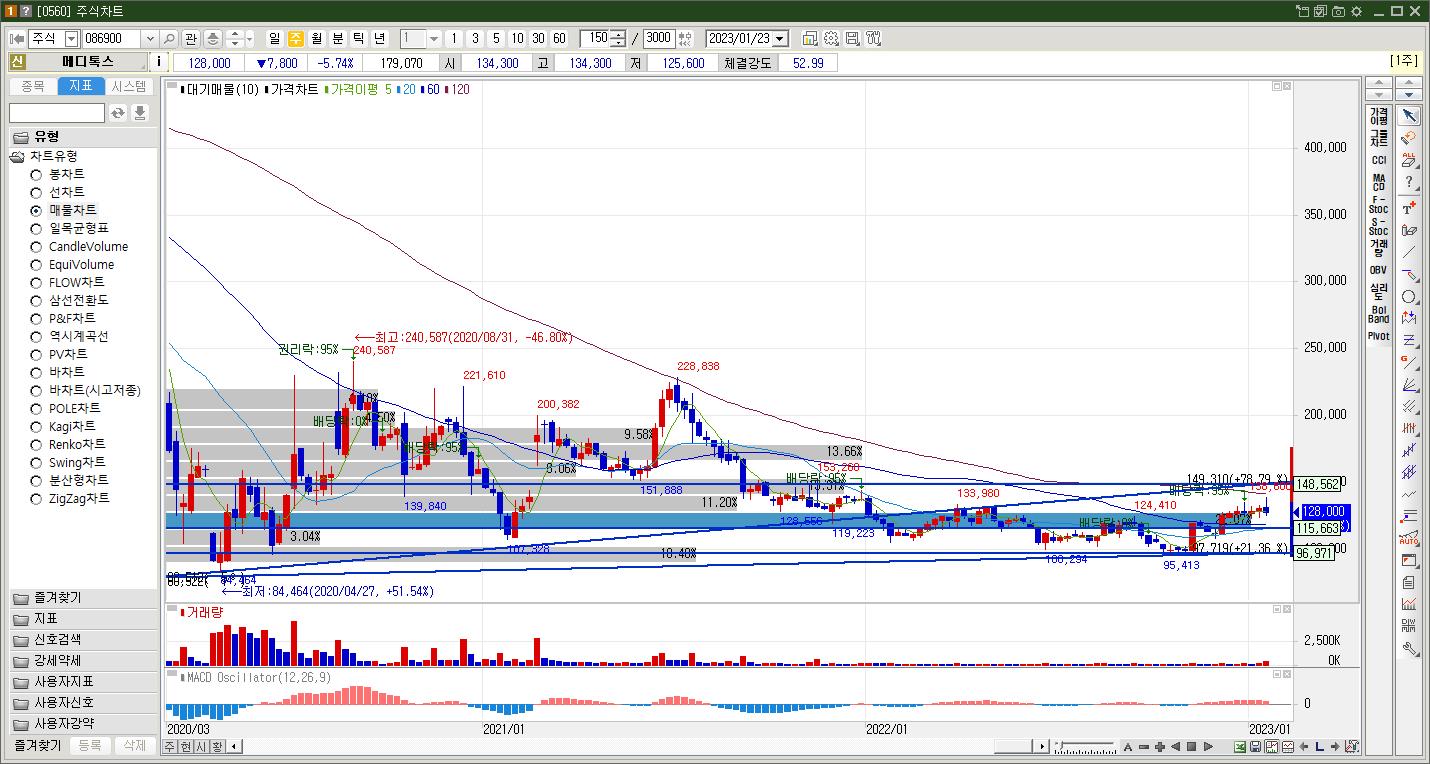Open chart settings gear in top toolbar
Image resolution: width=1430 pixels, height=764 pixels.
[x=831, y=39]
